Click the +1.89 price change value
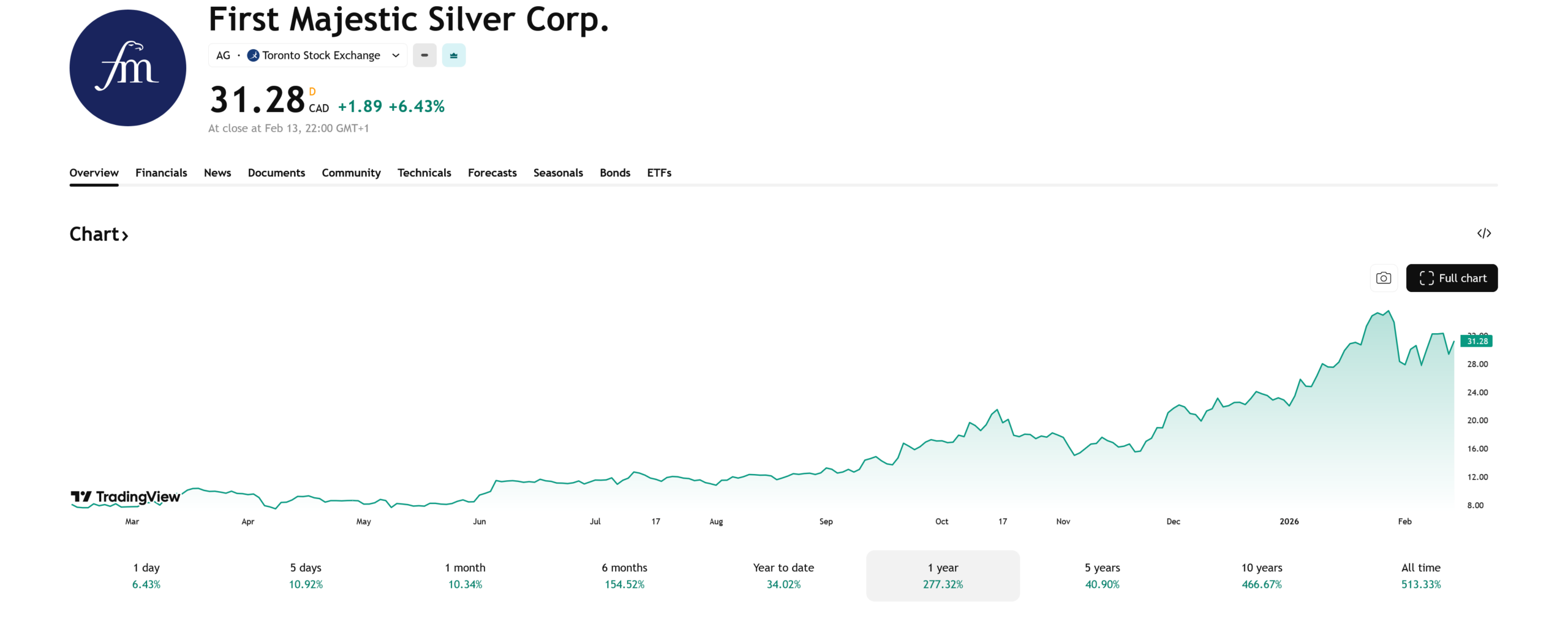This screenshot has height=624, width=1568. [360, 107]
